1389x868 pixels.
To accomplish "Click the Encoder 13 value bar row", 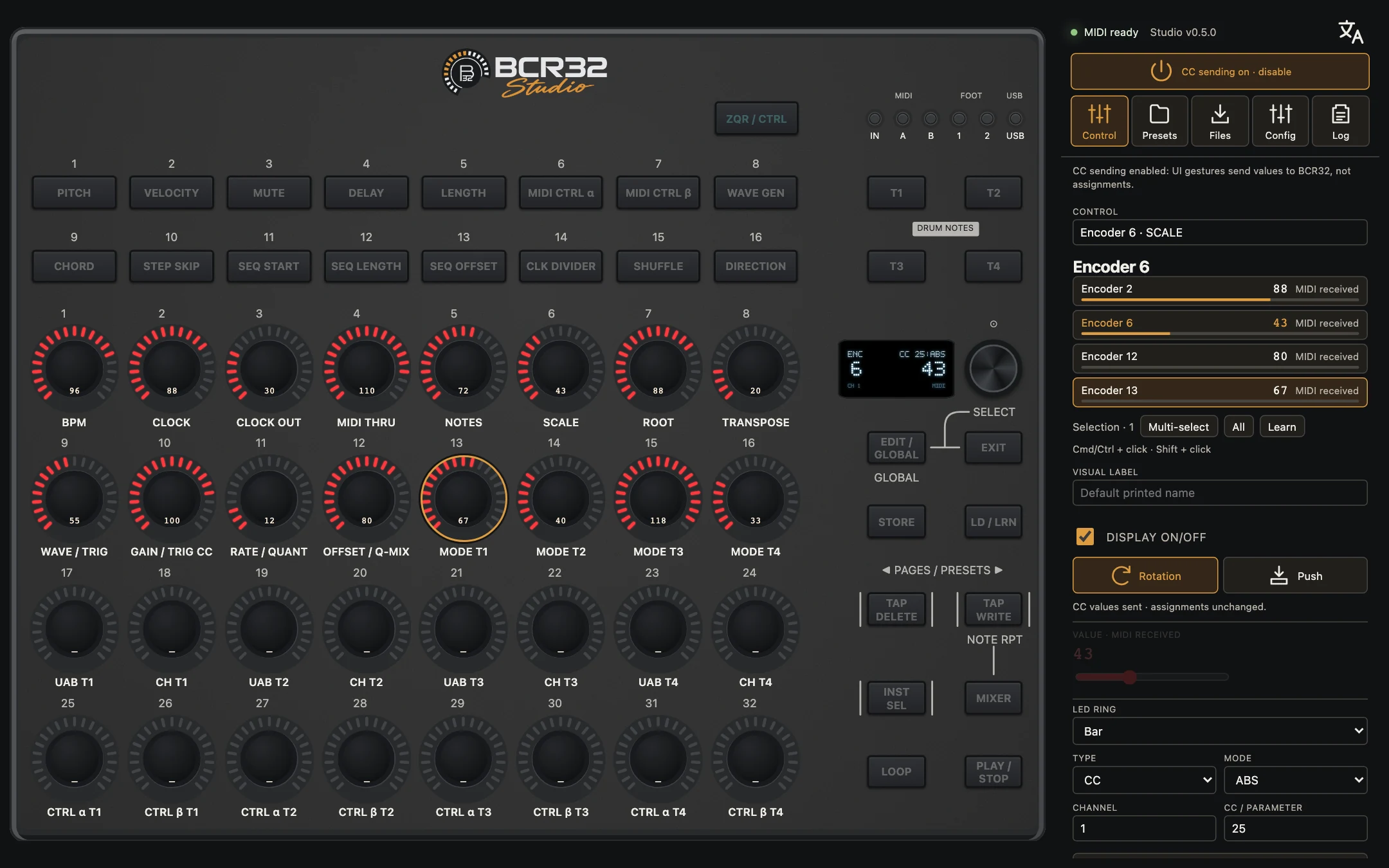I will pos(1220,392).
